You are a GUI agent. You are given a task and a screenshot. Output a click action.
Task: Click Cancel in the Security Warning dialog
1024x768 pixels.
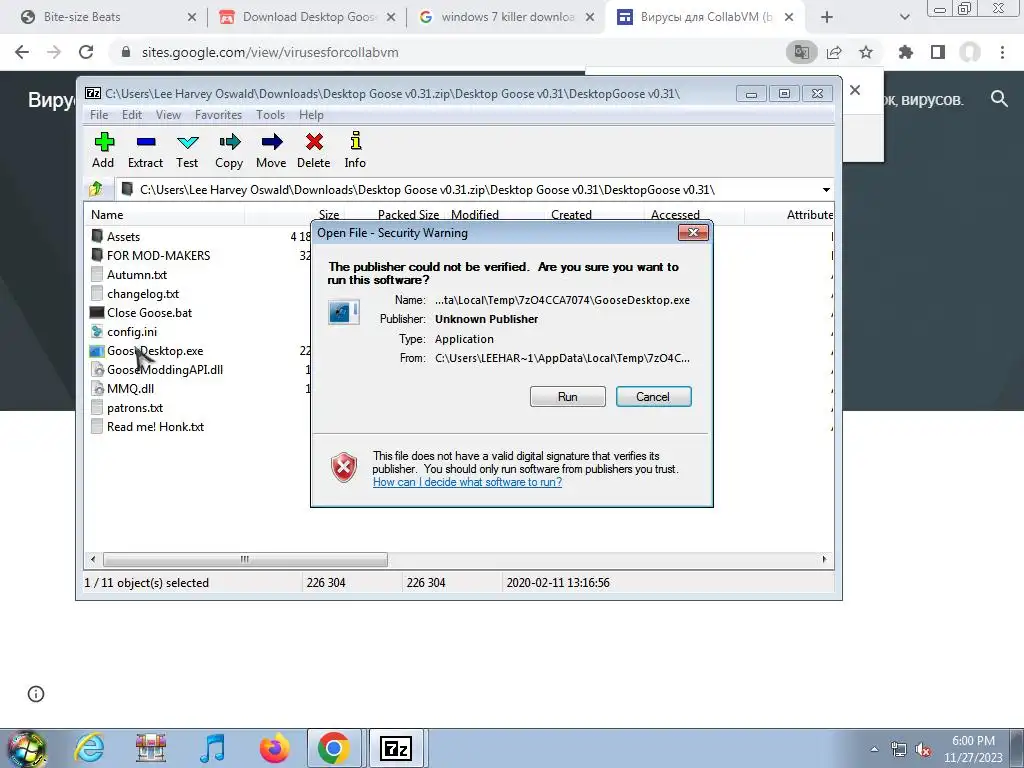[653, 396]
